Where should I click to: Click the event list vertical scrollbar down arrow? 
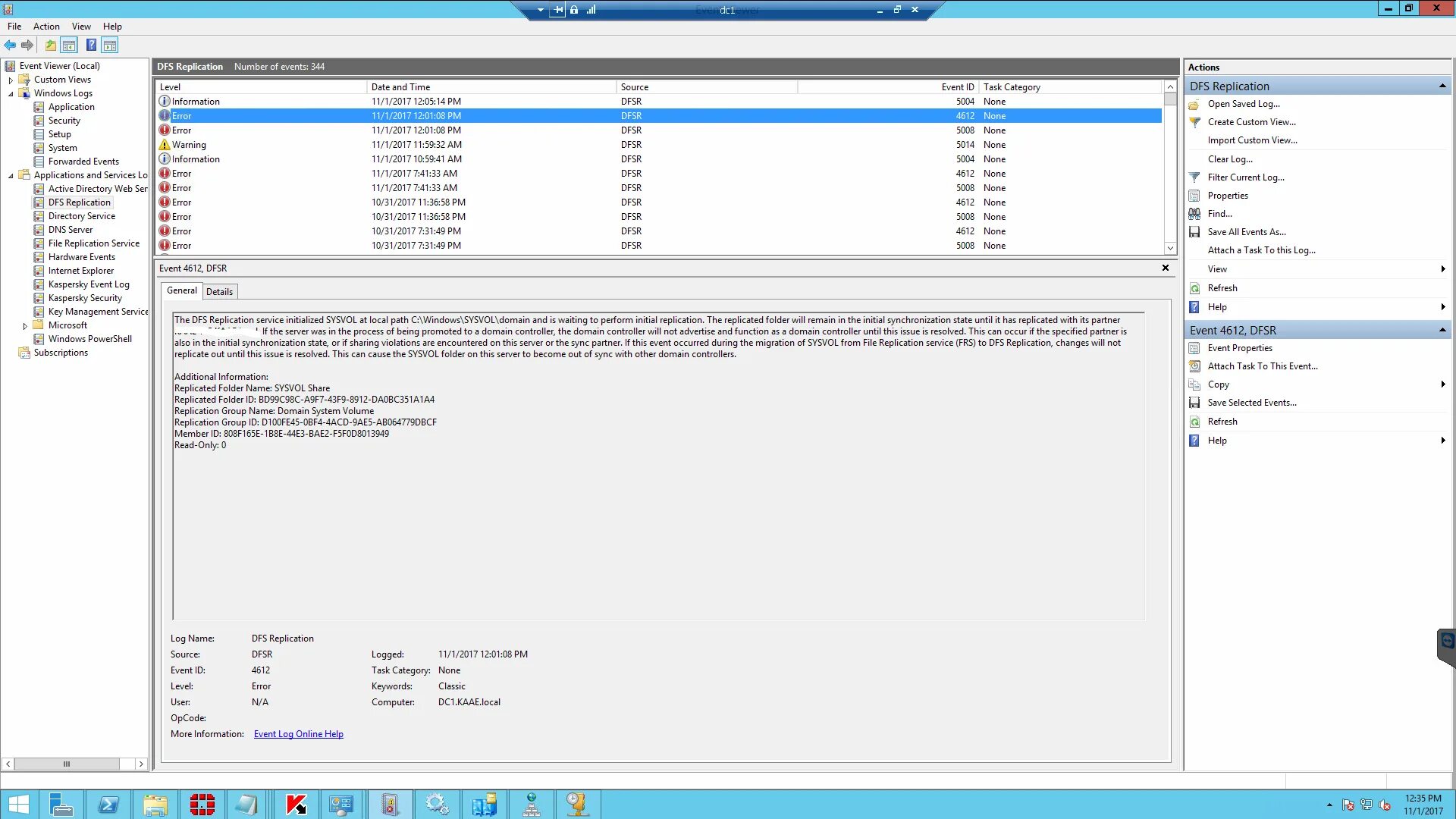click(x=1170, y=248)
